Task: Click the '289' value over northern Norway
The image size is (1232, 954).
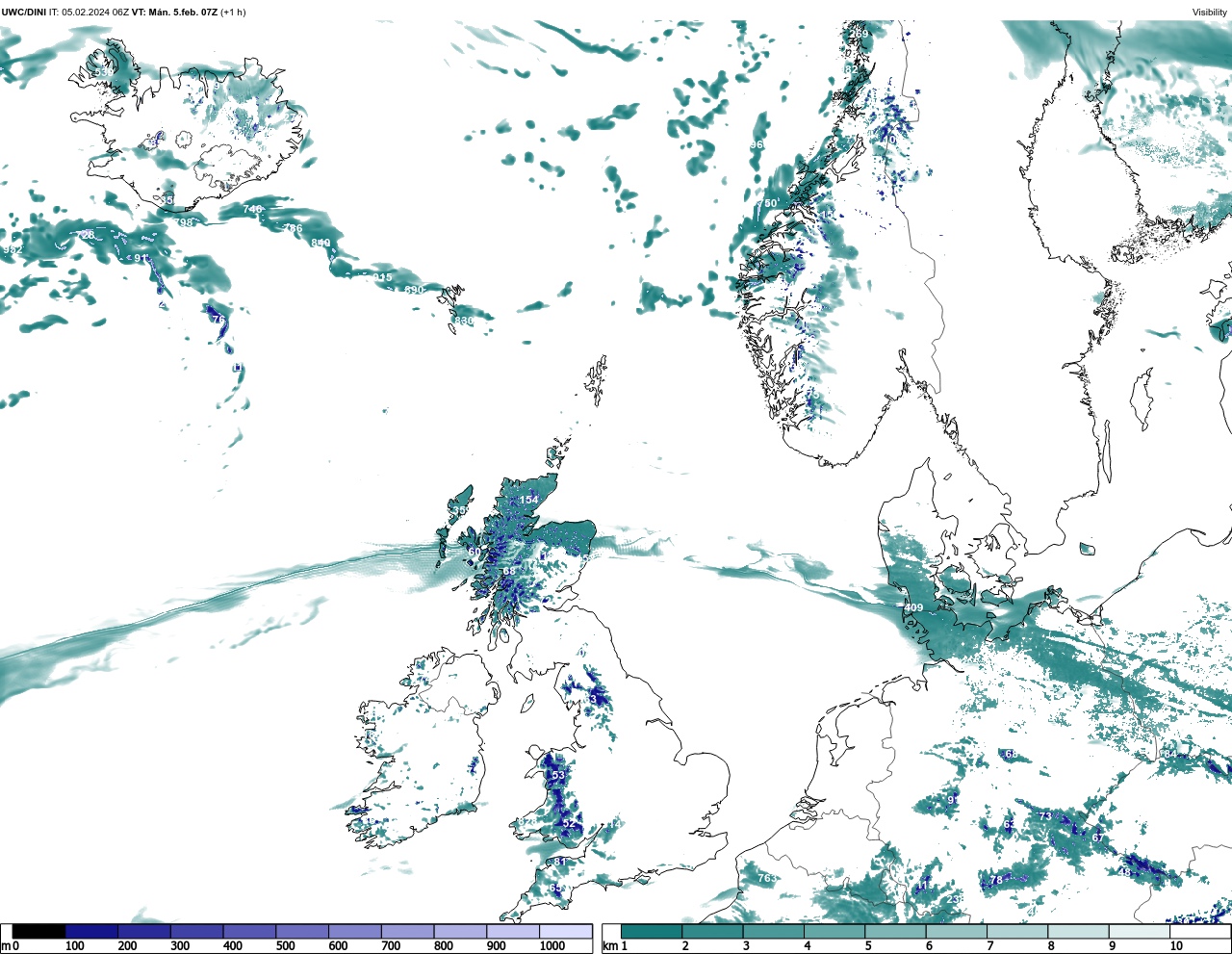Action: click(x=859, y=34)
